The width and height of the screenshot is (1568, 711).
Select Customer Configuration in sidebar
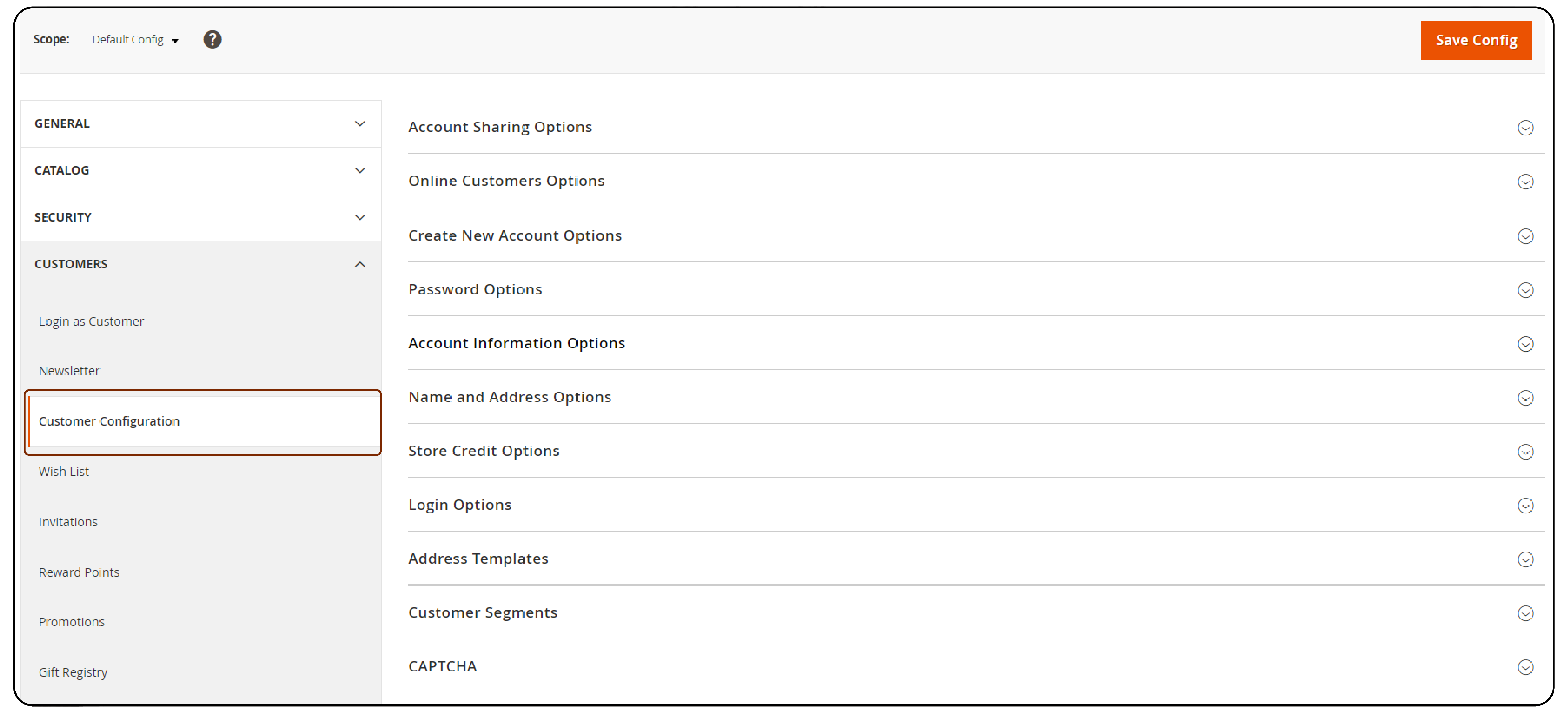pyautogui.click(x=109, y=421)
